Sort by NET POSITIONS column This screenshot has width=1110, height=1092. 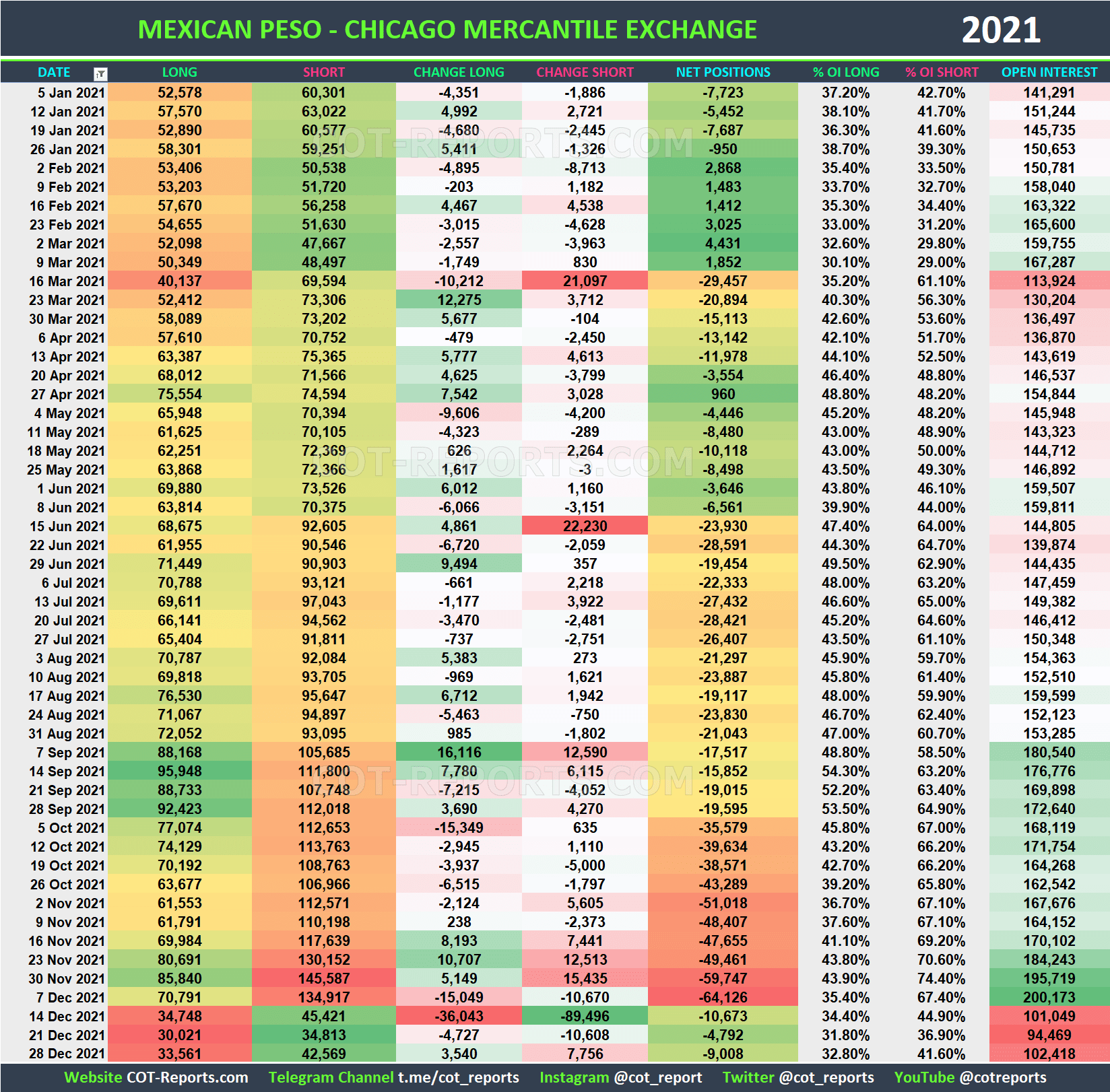tap(723, 72)
